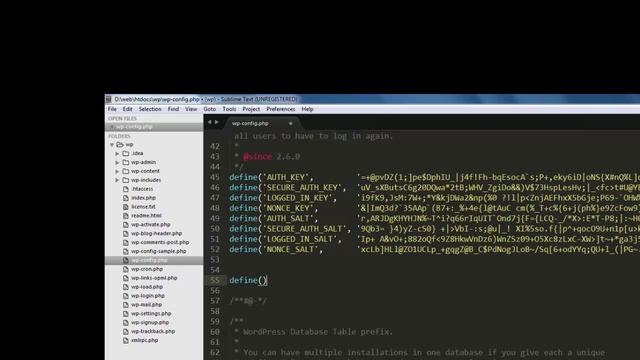640x360 pixels.
Task: Click the .idea folder icon
Action: tap(126, 153)
